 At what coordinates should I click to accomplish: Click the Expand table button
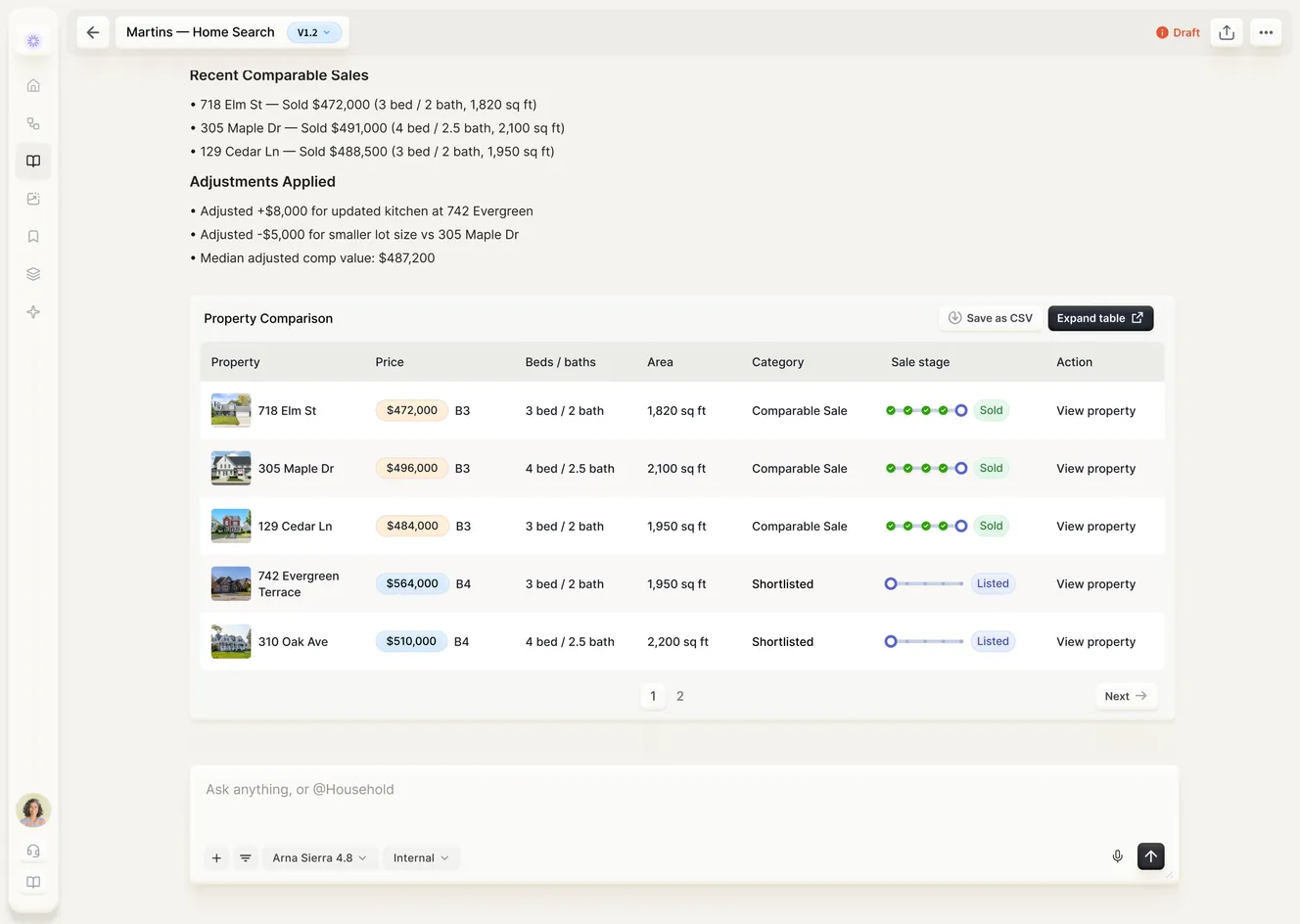(x=1100, y=318)
